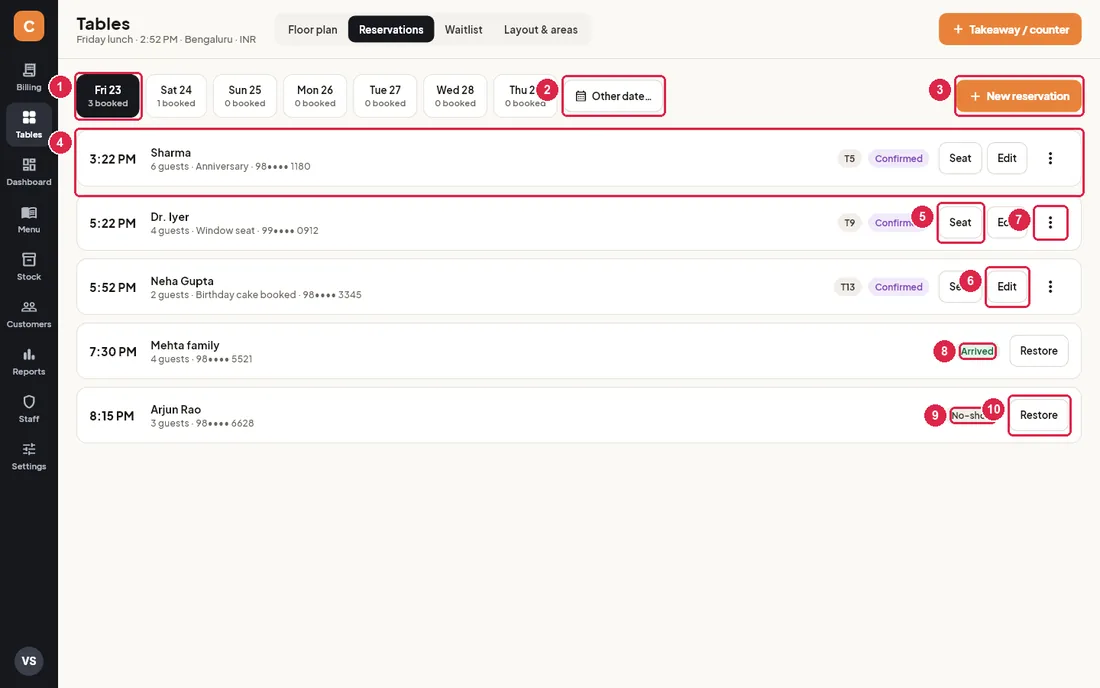Click the Sharma guest name
The width and height of the screenshot is (1100, 688).
tap(170, 153)
